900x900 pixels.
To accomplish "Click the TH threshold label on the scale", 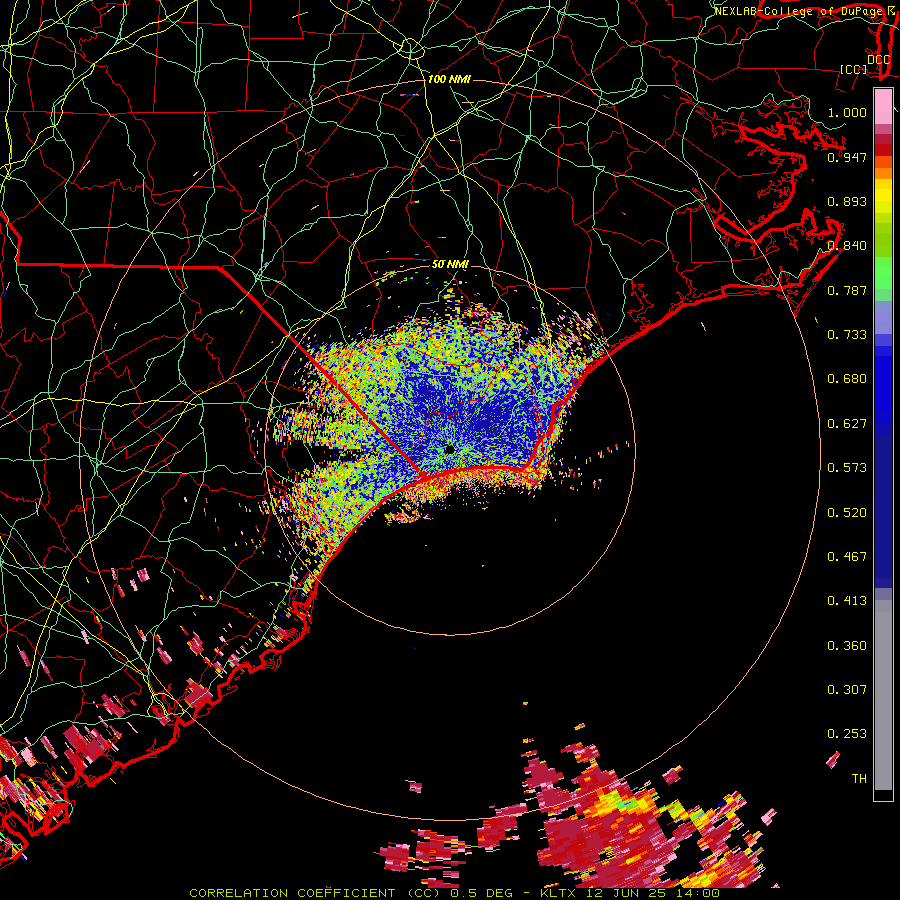I will tap(859, 779).
